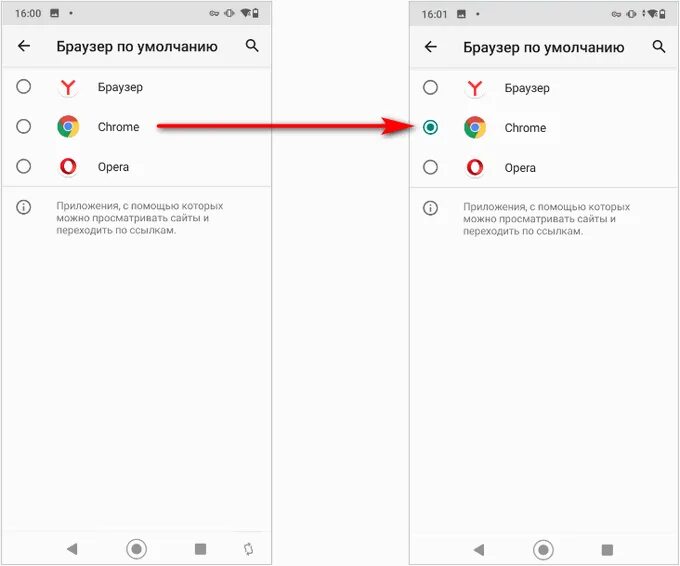Tap the home button on the right phone
680x566 pixels.
pos(543,550)
